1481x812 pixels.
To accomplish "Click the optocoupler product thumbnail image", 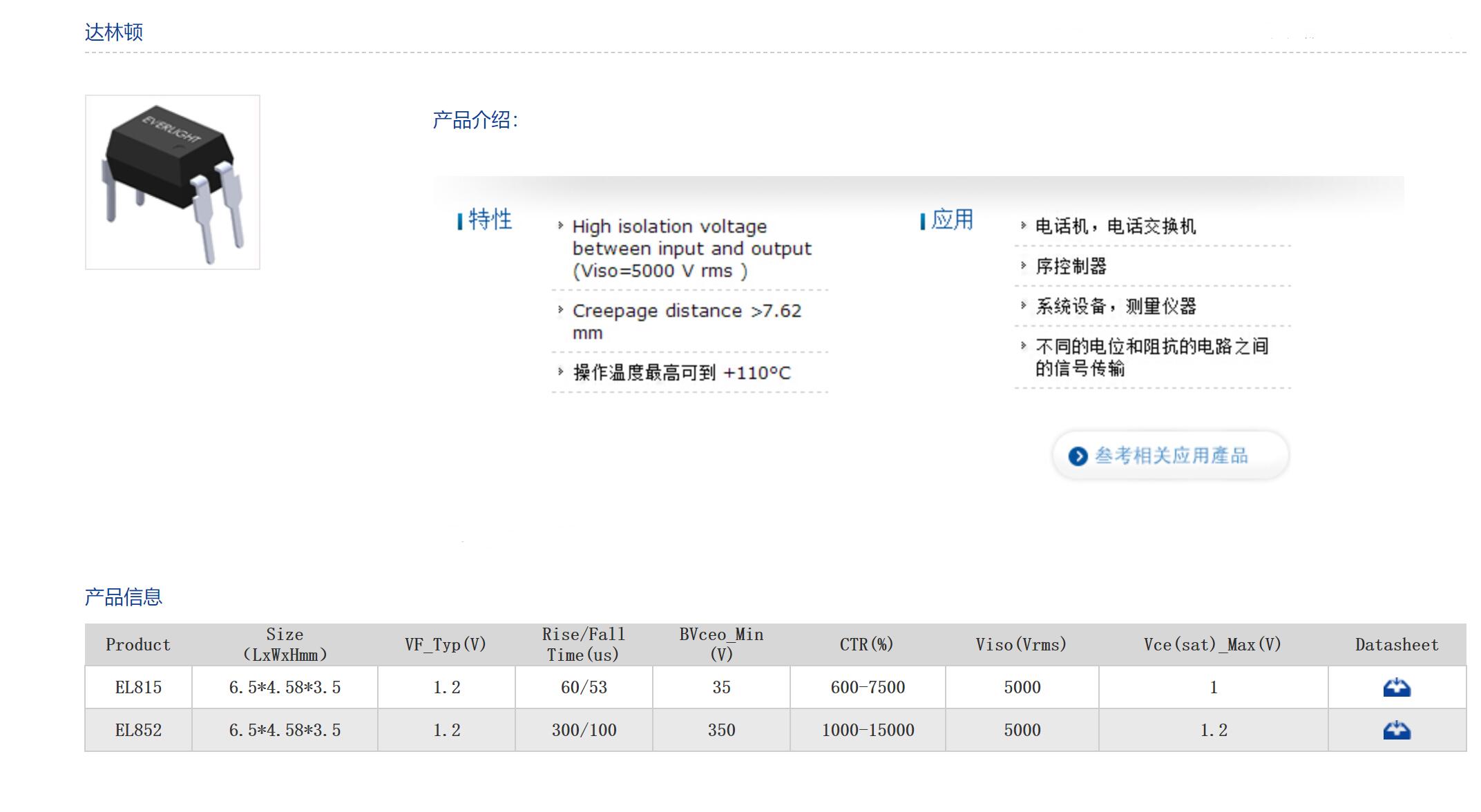I will (173, 182).
